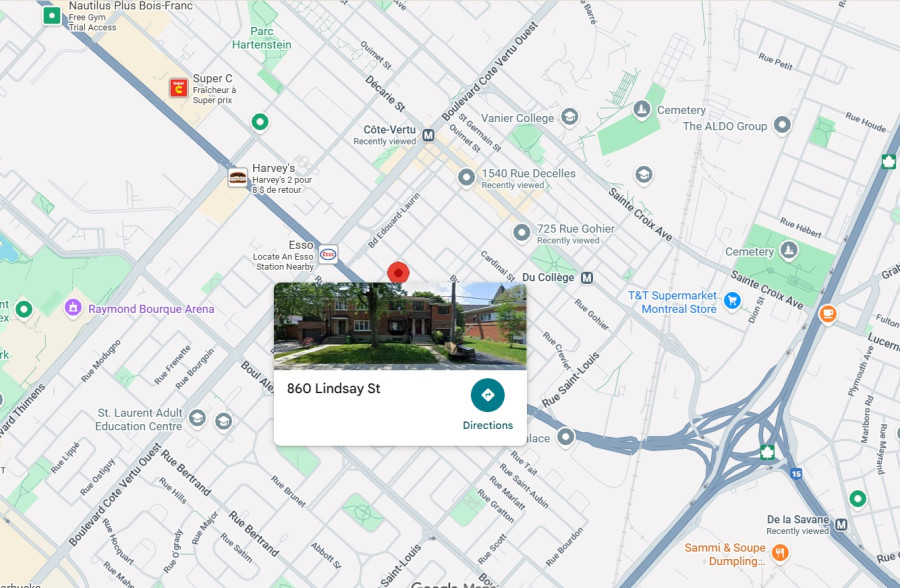Click the Du Collège metro station icon
900x588 pixels.
587,278
